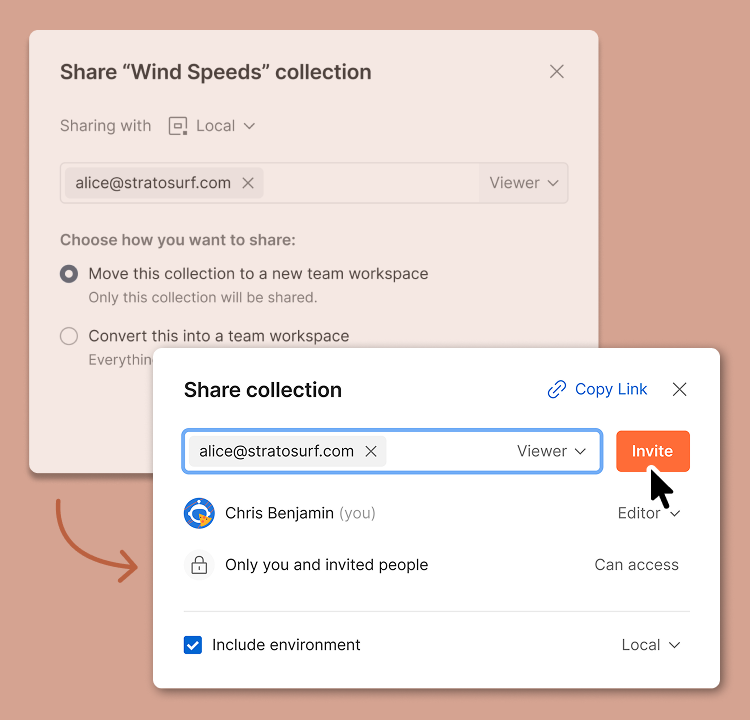Expand the Sharing with Local dropdown

[226, 126]
